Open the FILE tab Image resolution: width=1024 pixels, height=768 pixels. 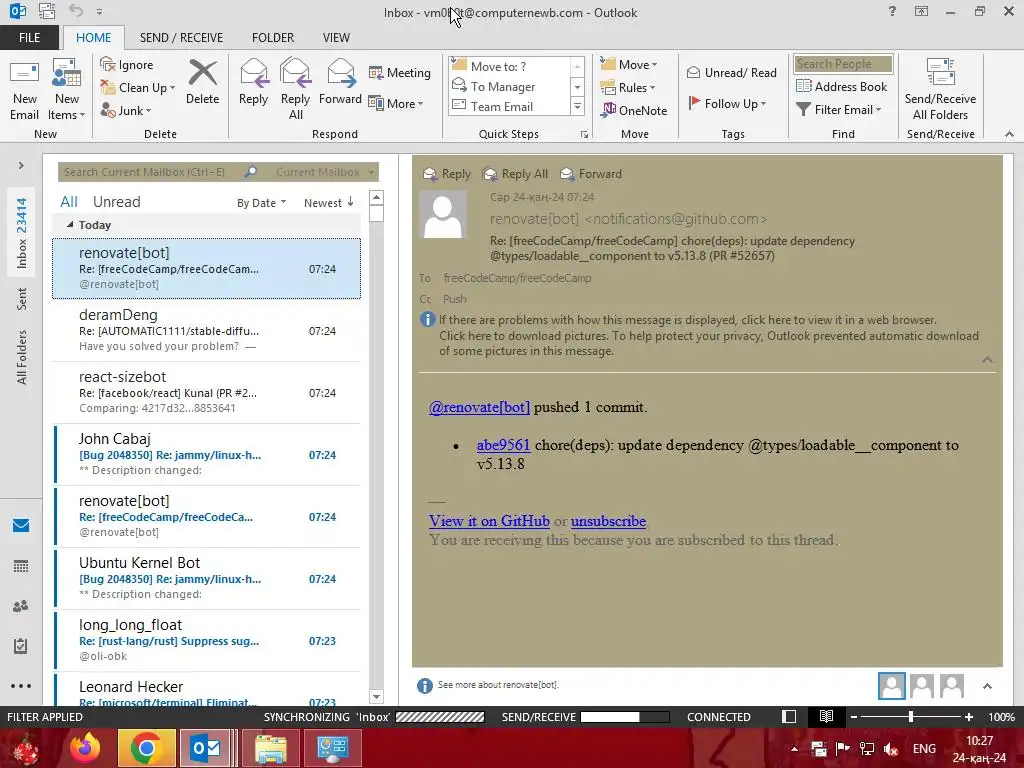pyautogui.click(x=29, y=37)
